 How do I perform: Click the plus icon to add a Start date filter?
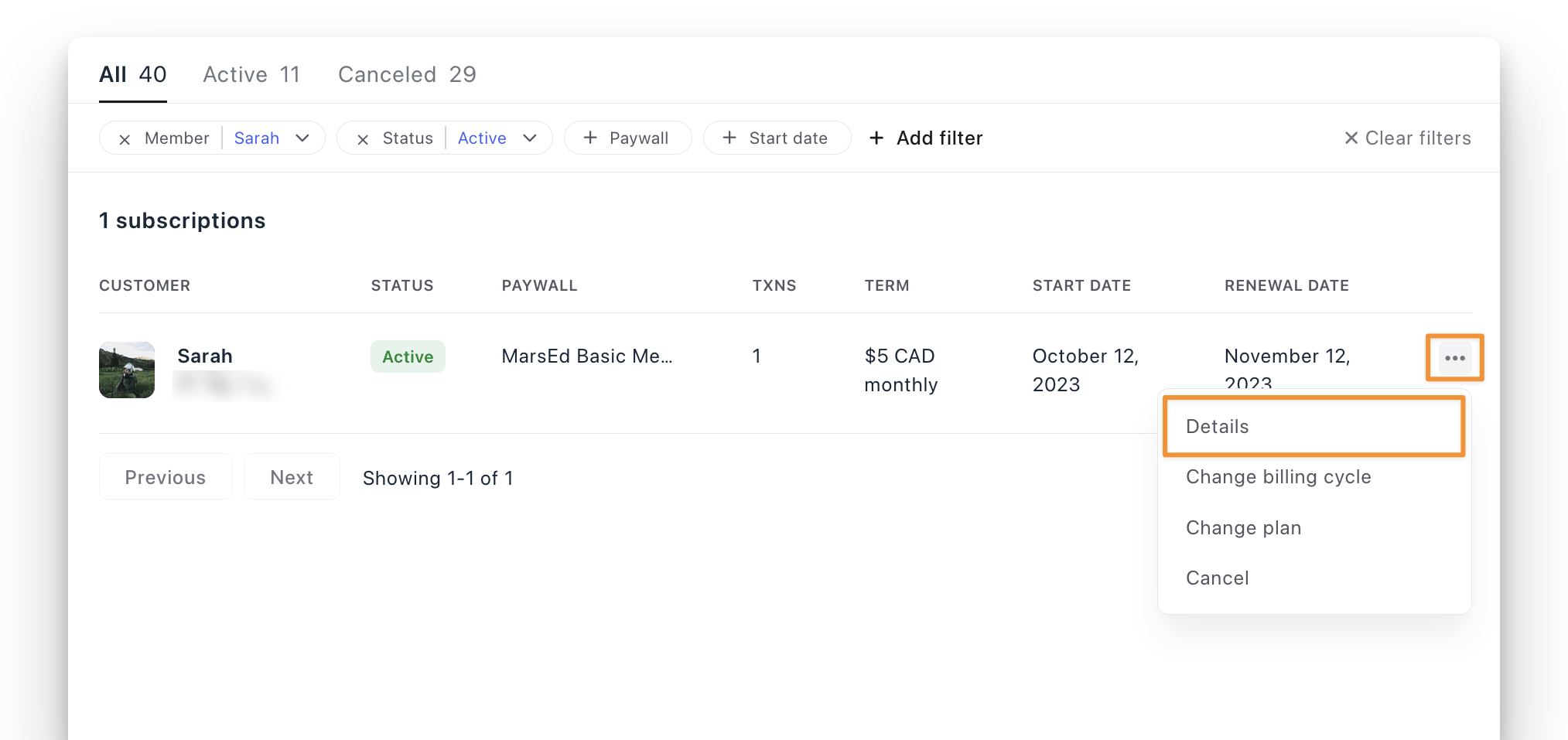click(x=729, y=138)
